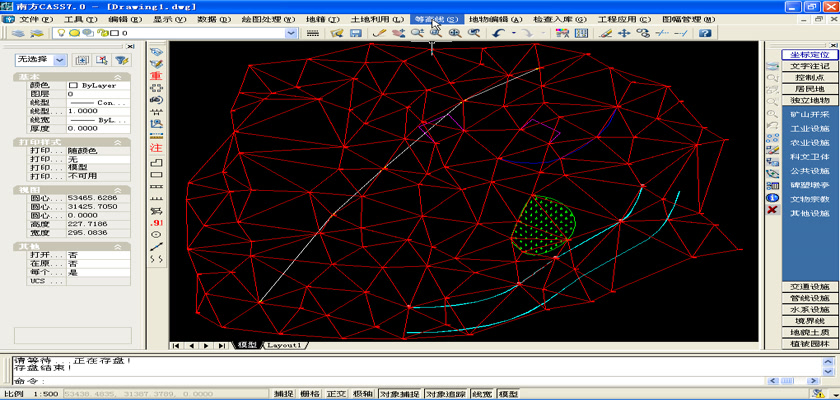840x400 pixels.
Task: Click the design center grid icon
Action: pyautogui.click(x=581, y=33)
